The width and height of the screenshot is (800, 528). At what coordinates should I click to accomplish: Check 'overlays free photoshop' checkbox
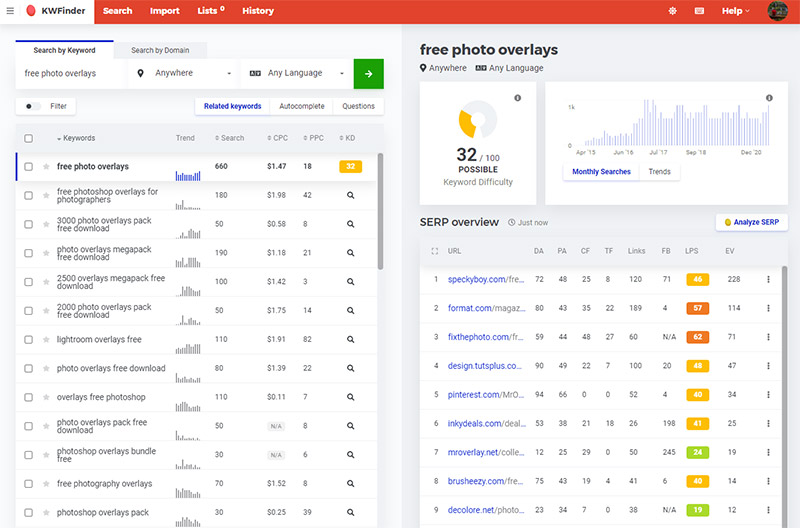point(29,397)
